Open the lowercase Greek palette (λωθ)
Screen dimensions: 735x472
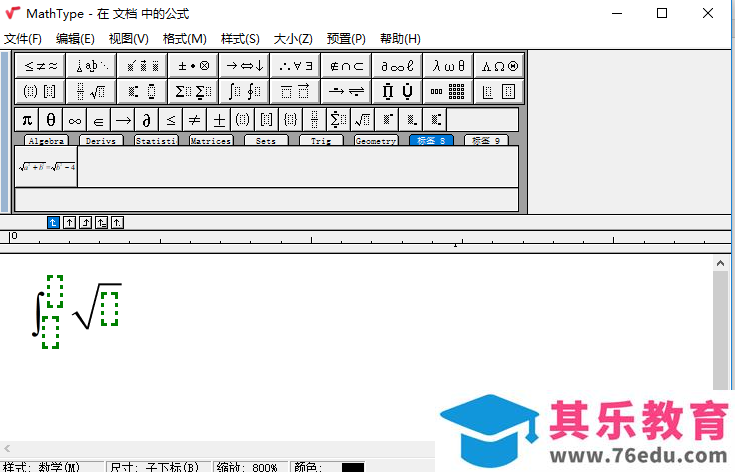pos(449,66)
